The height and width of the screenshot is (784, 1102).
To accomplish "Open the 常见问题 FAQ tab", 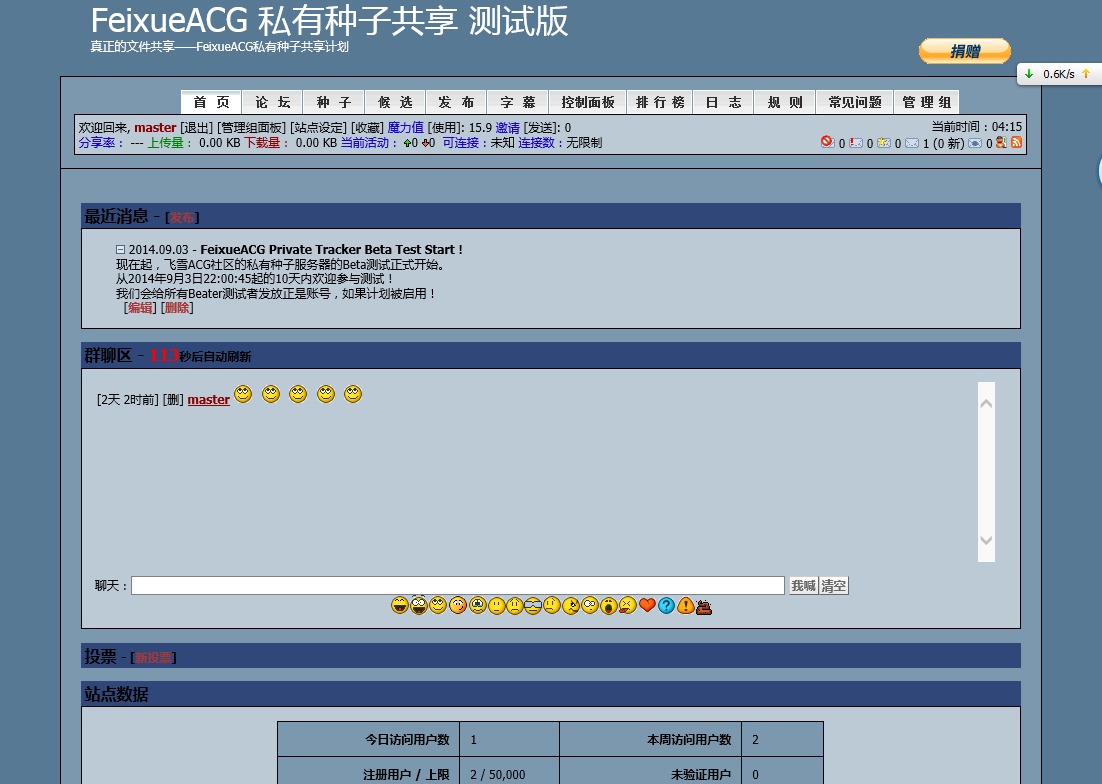I will pyautogui.click(x=855, y=102).
